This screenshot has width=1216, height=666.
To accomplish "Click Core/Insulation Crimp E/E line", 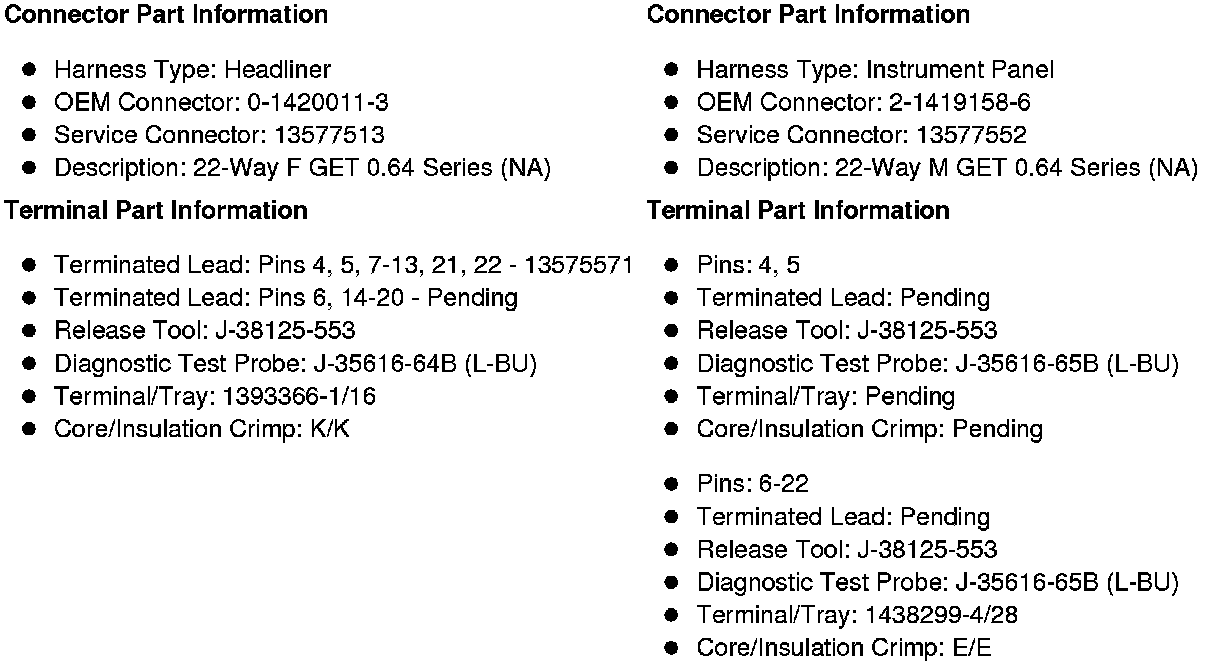I will pyautogui.click(x=845, y=648).
